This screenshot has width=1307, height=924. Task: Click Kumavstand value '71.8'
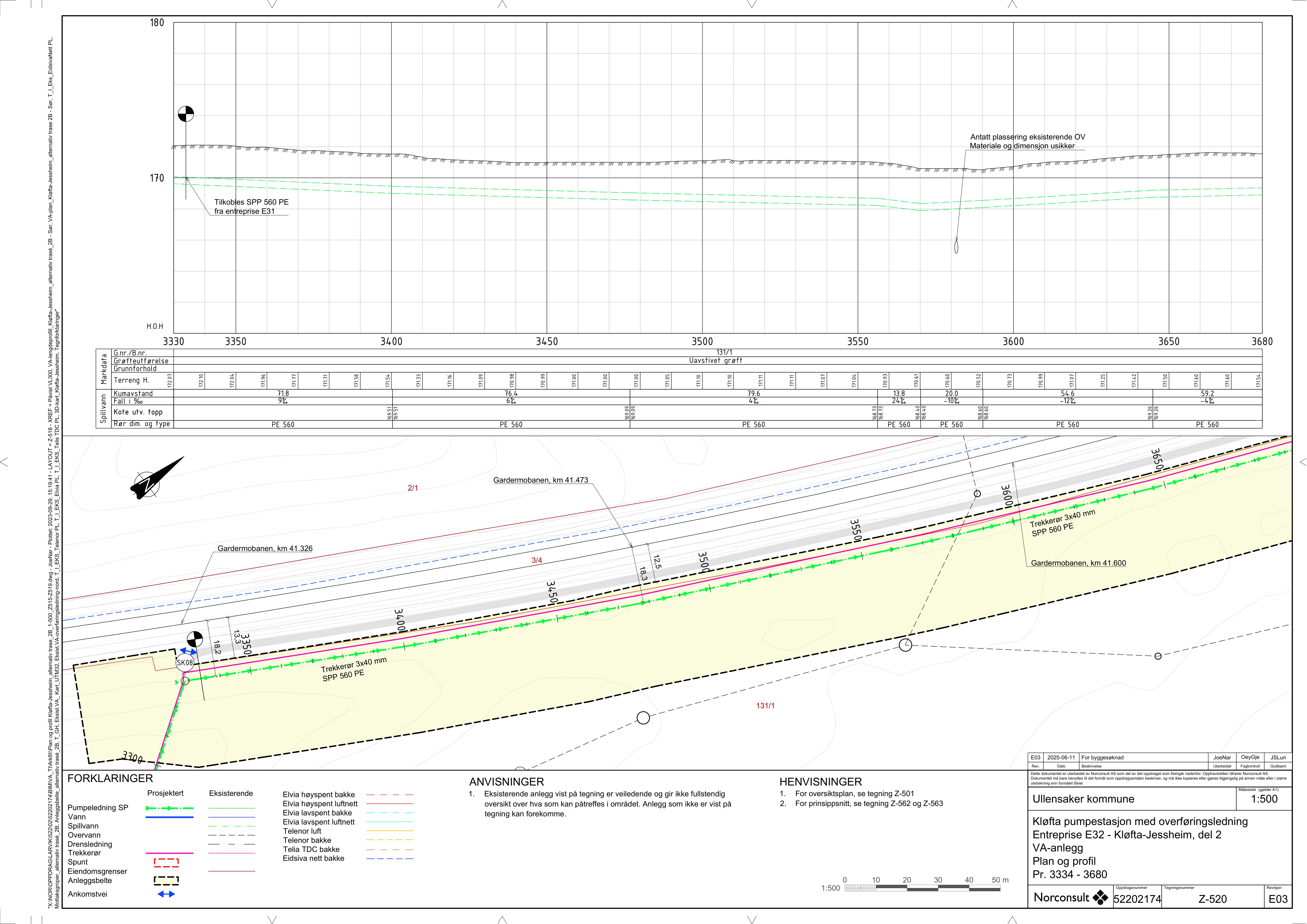[283, 393]
